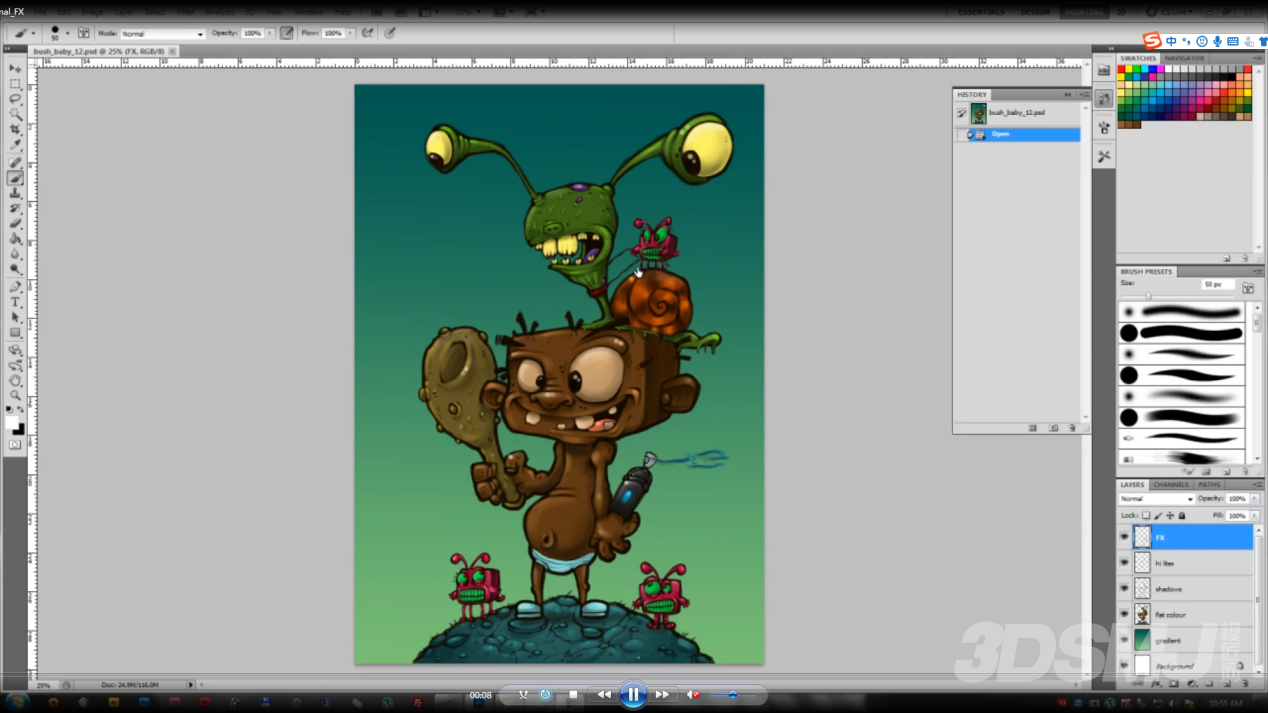Image resolution: width=1268 pixels, height=713 pixels.
Task: Pause the video playback
Action: click(633, 694)
